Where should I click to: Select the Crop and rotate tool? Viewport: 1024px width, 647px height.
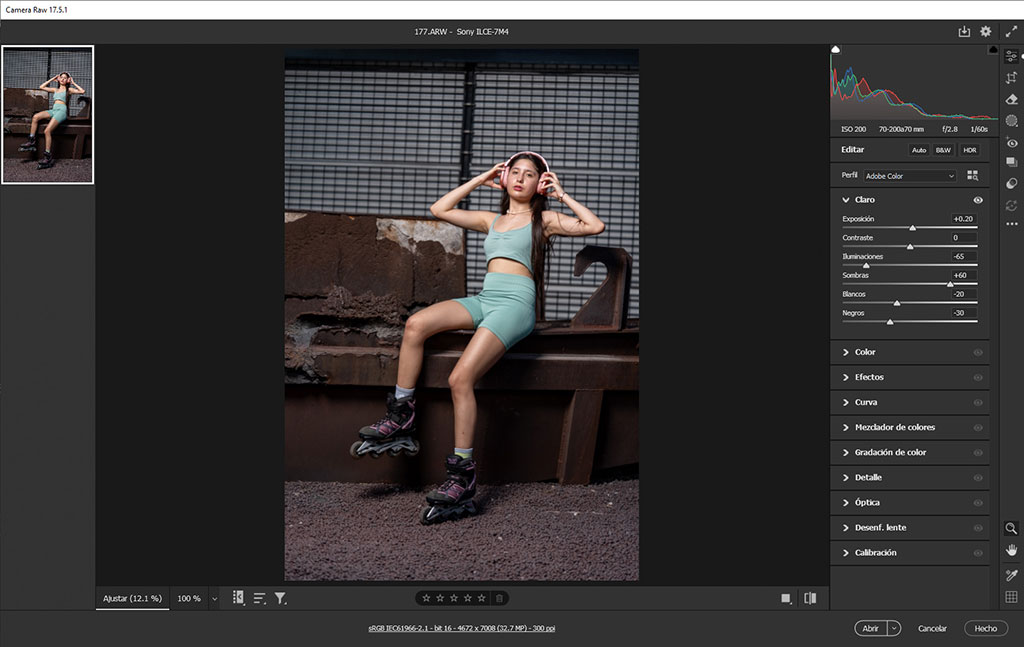pos(1011,77)
